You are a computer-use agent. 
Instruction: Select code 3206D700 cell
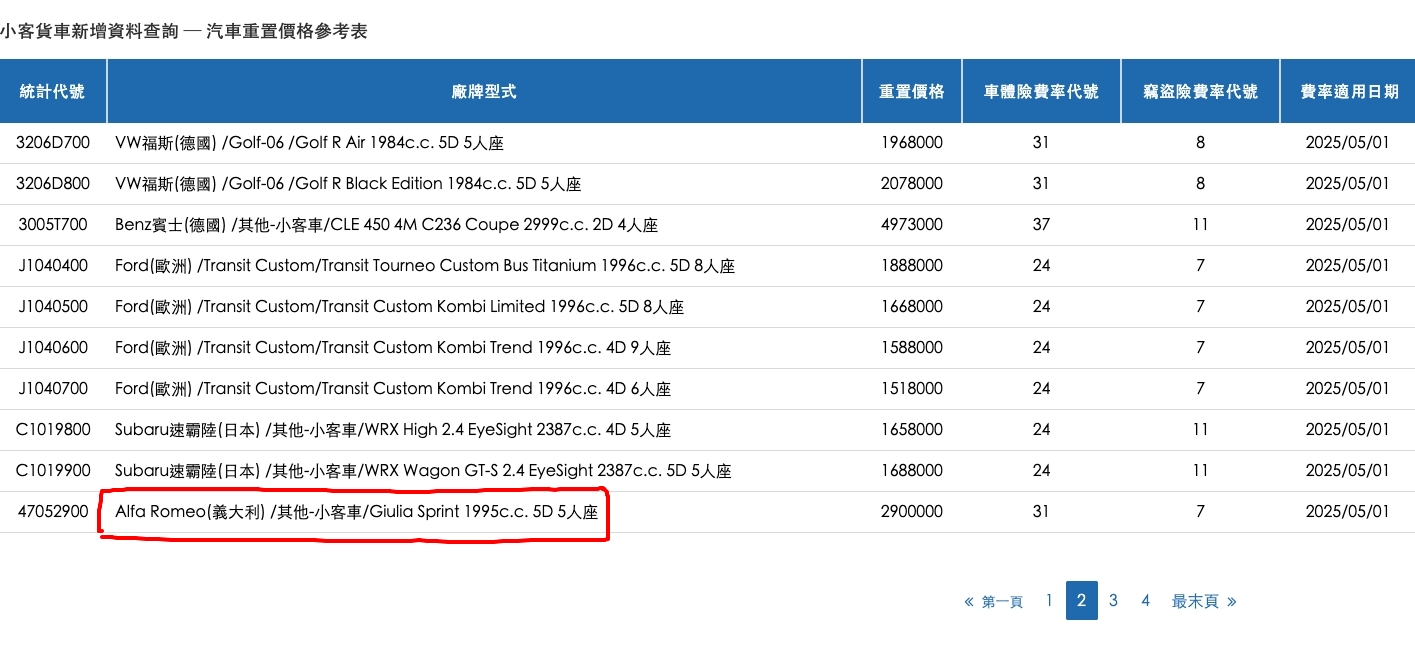click(x=53, y=143)
